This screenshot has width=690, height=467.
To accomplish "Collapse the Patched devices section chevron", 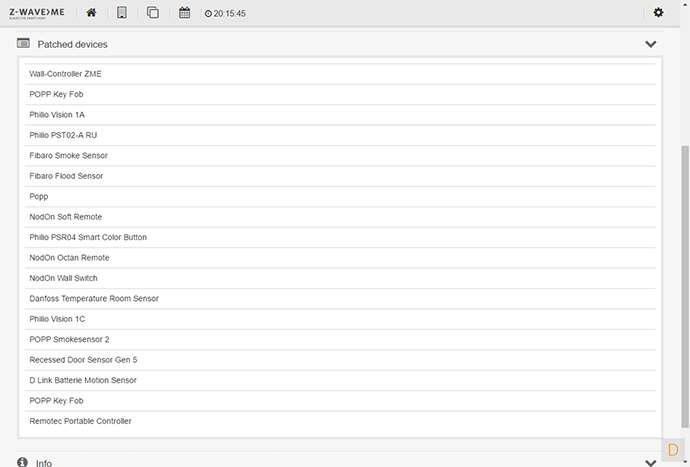I will 650,44.
